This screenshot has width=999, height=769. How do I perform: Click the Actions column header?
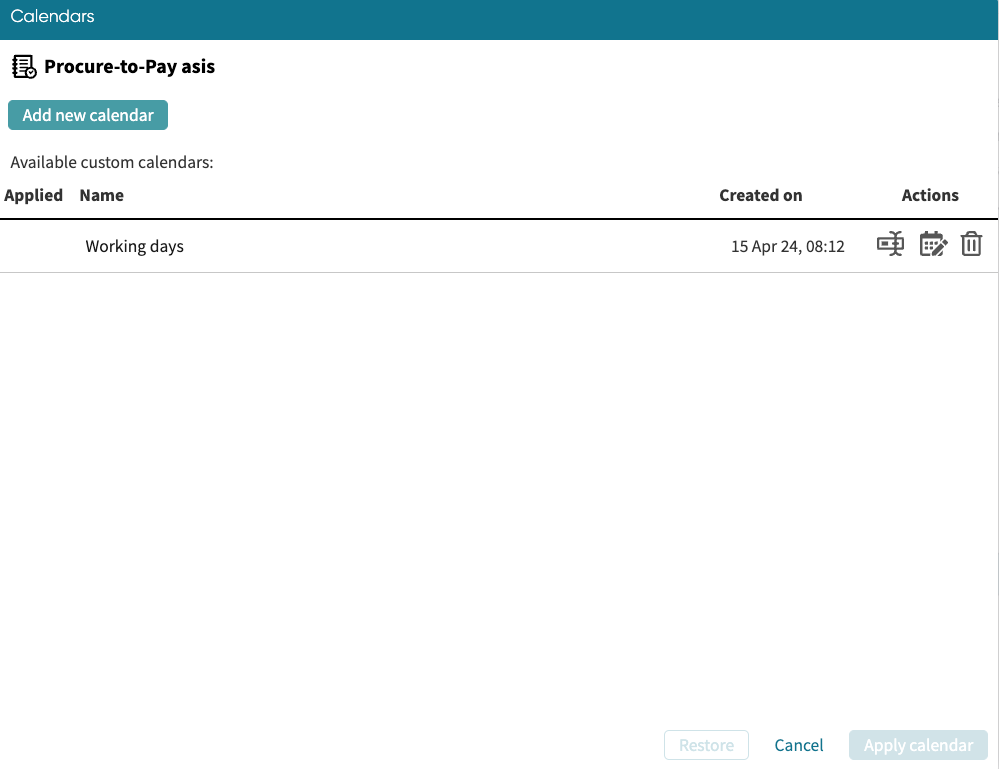click(x=929, y=195)
